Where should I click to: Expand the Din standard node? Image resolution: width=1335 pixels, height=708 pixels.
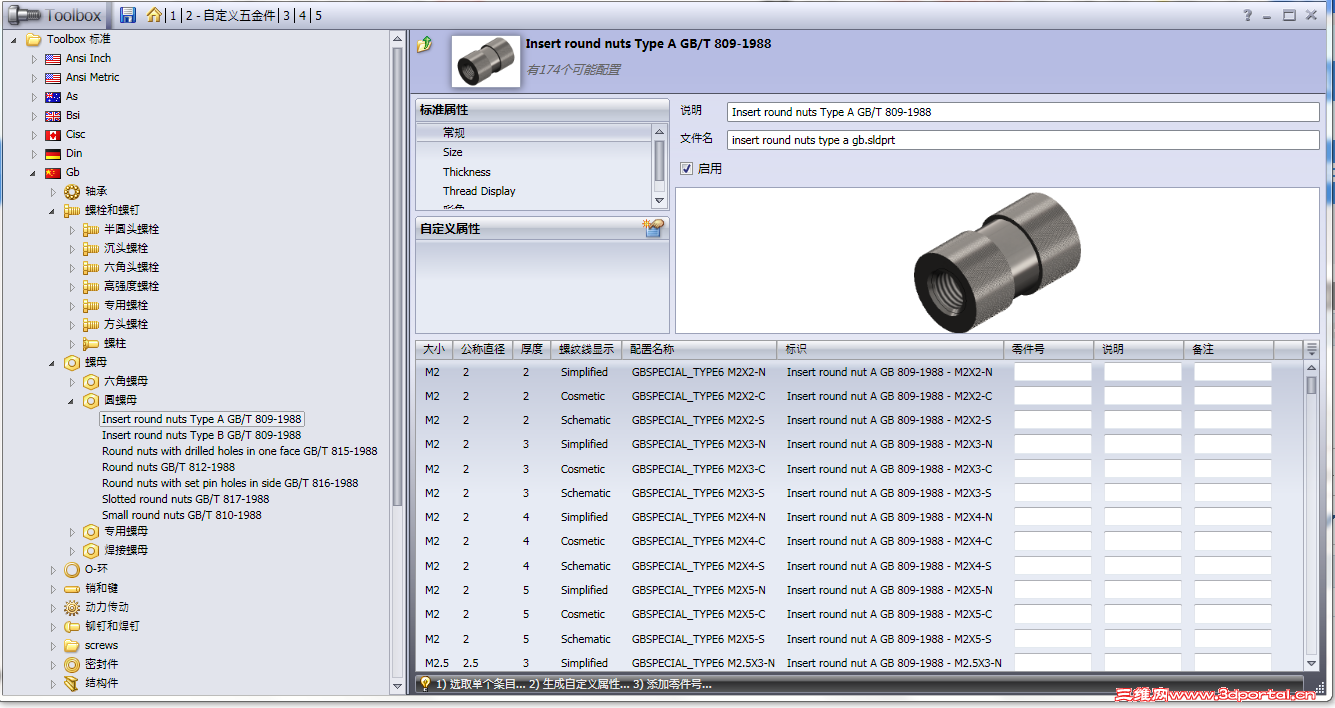coord(34,154)
